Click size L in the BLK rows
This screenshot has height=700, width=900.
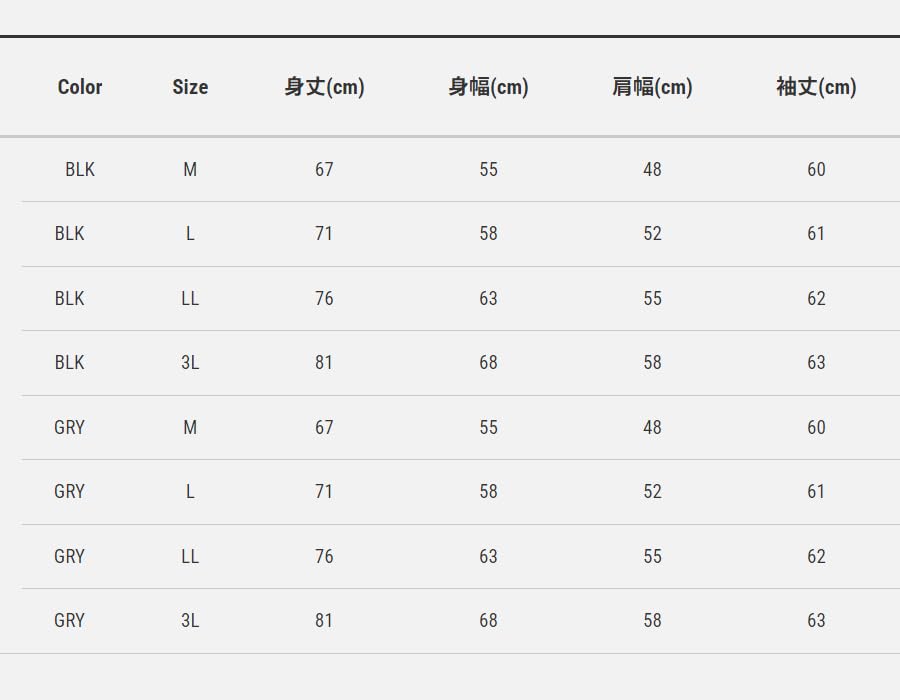click(190, 234)
